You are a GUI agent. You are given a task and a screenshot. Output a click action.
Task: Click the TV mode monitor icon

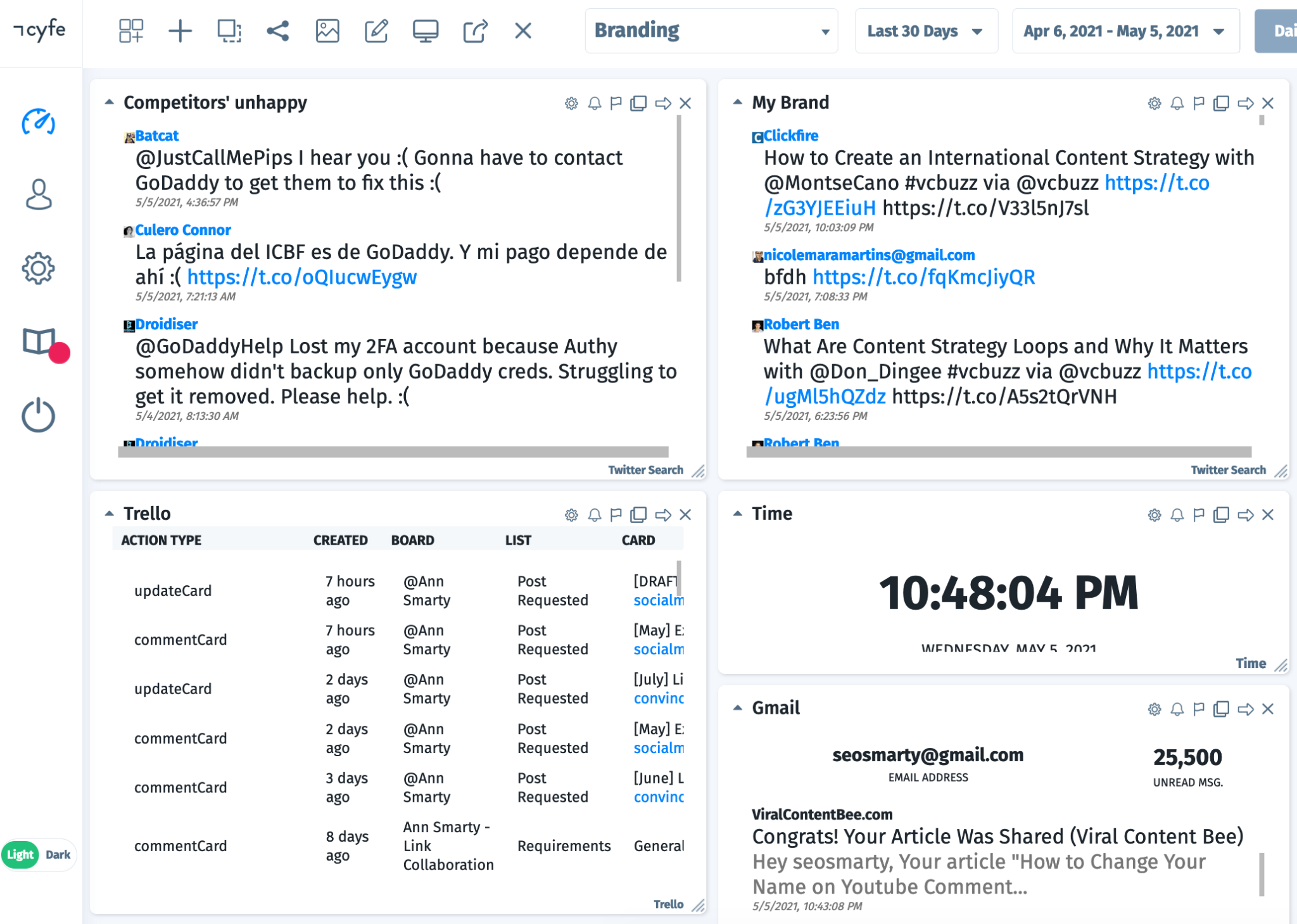[425, 30]
